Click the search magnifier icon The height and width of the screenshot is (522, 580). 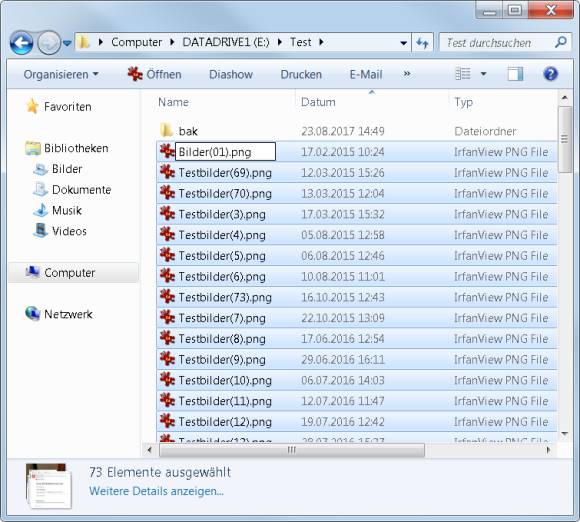pos(560,43)
